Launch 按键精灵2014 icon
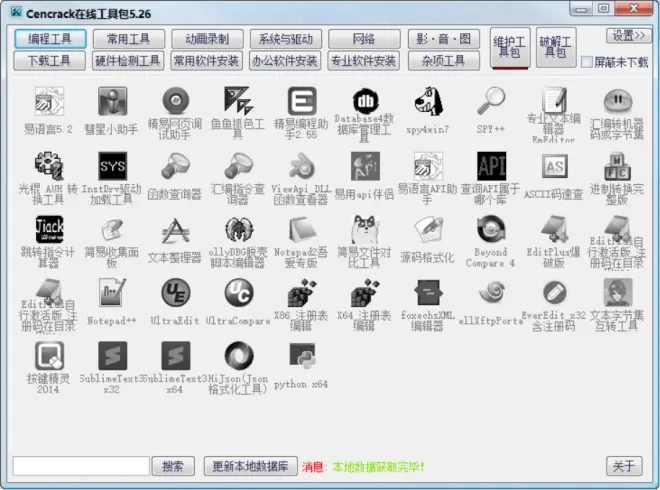This screenshot has width=660, height=490. pyautogui.click(x=49, y=356)
